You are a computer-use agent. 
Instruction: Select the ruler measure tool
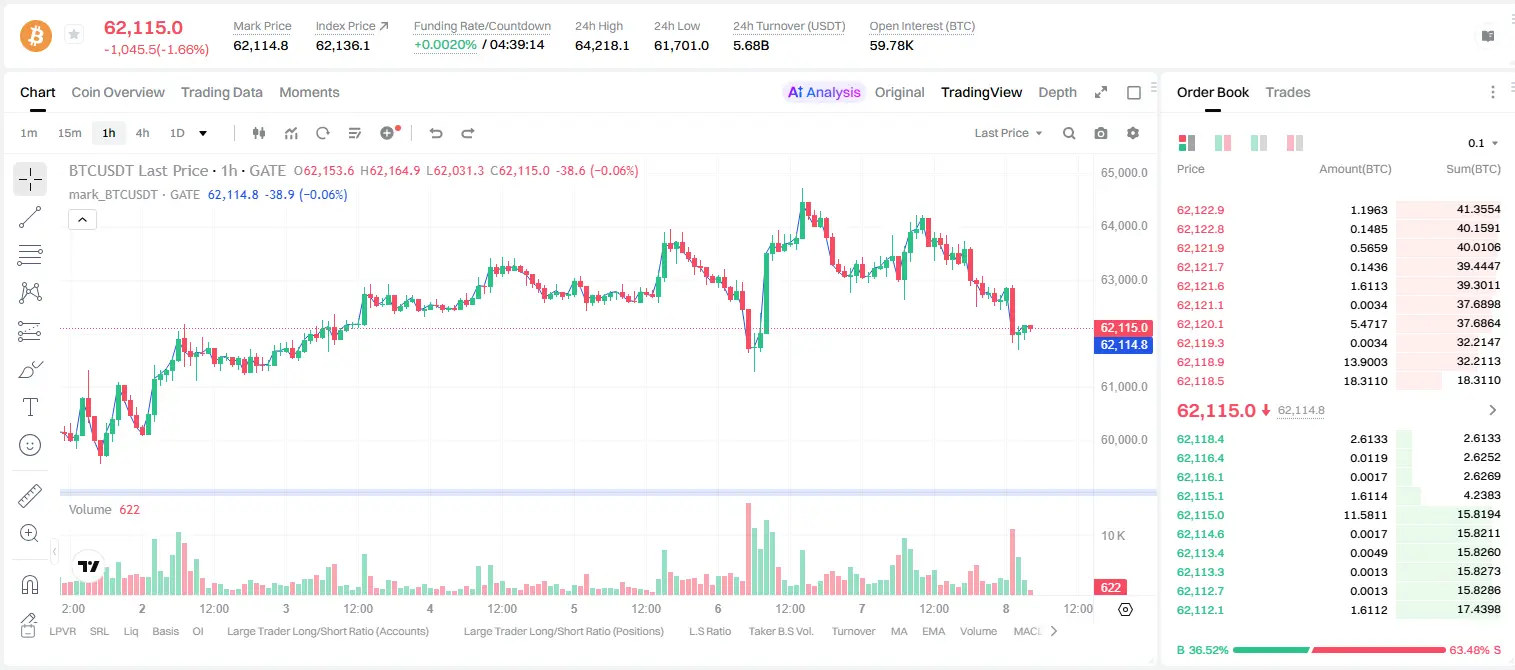[x=30, y=496]
